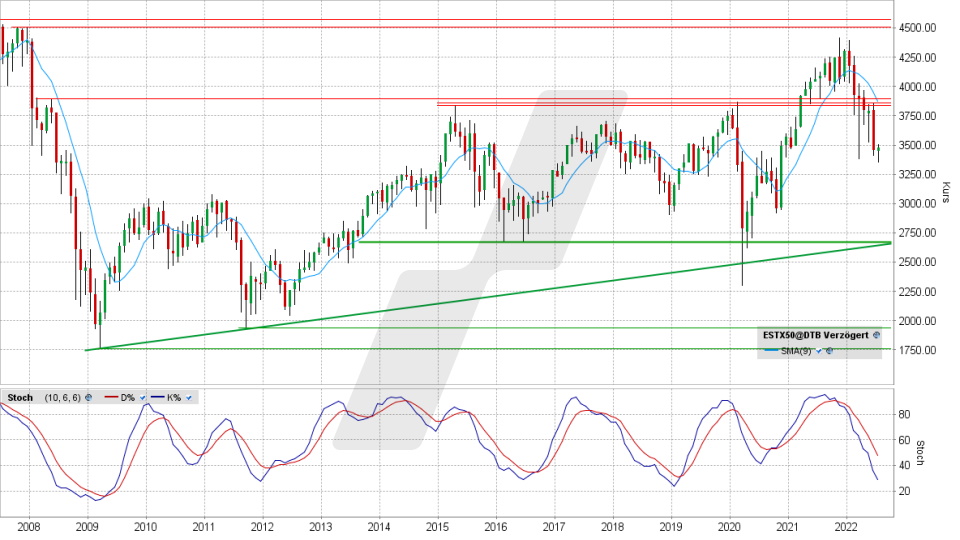
Task: Click the Stoch axis title on right
Action: click(920, 453)
